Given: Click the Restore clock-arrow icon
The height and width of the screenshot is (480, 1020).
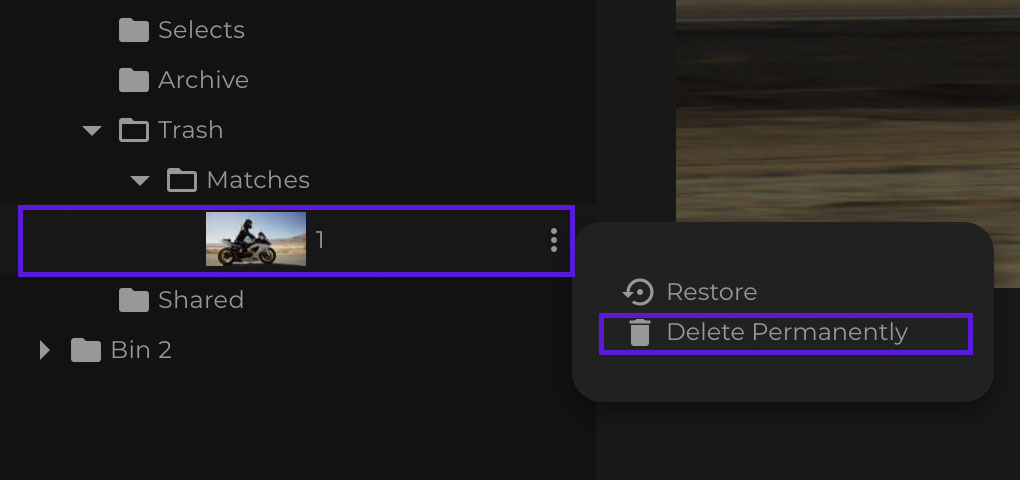Looking at the screenshot, I should [638, 292].
